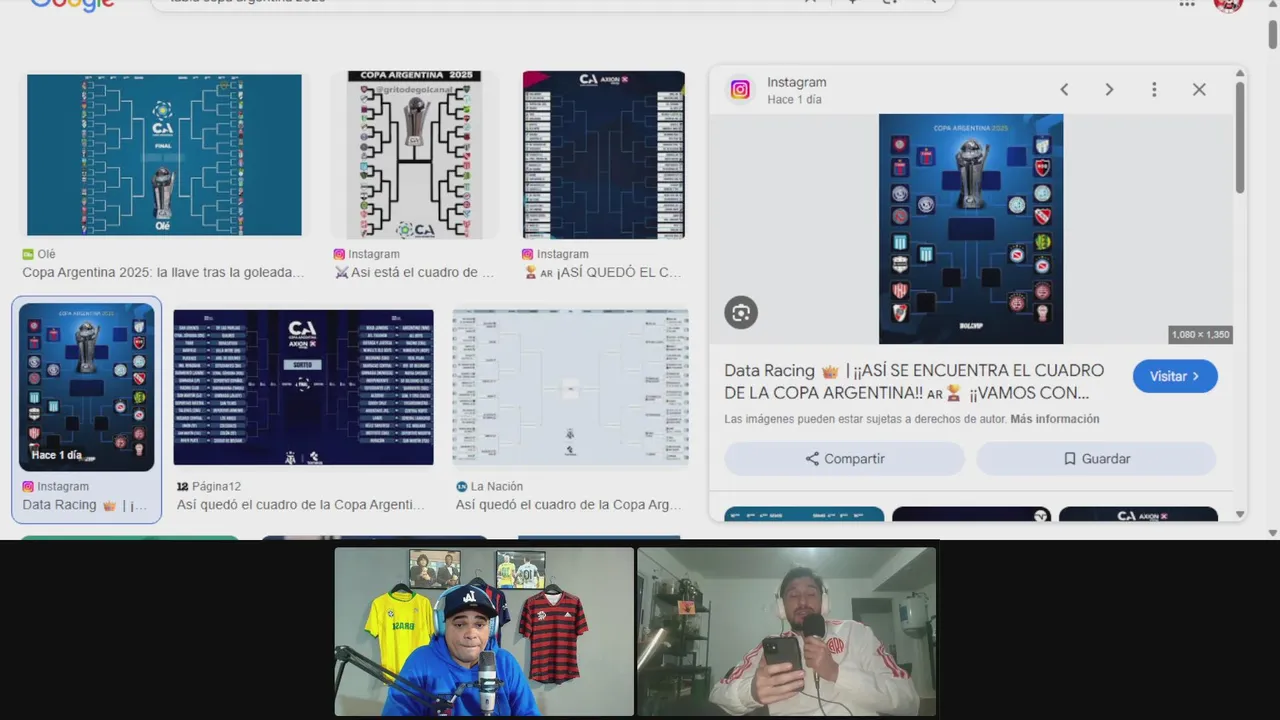
Task: Open the 'Data Racing' result title in the grid
Action: [85, 505]
